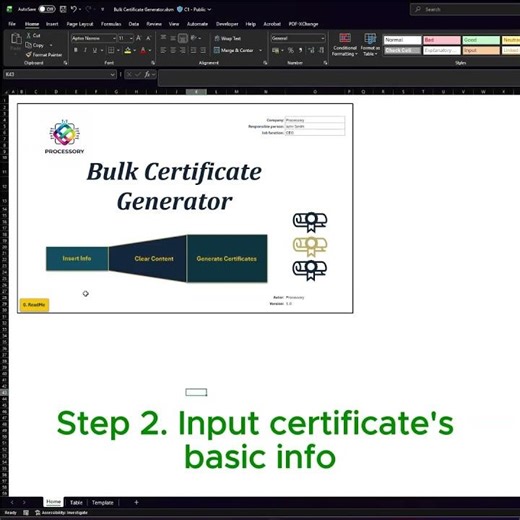Increase font size with larger A icon
The width and height of the screenshot is (520, 520).
click(139, 38)
